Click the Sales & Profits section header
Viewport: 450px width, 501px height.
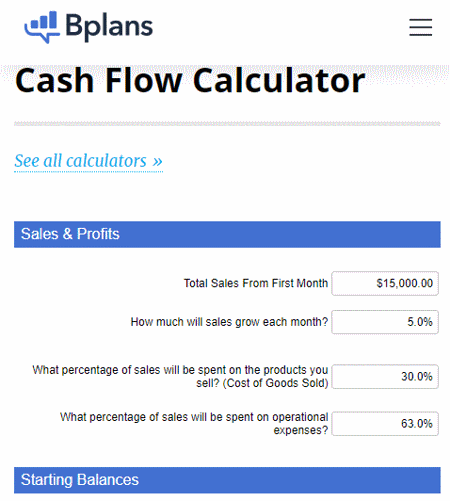point(227,234)
